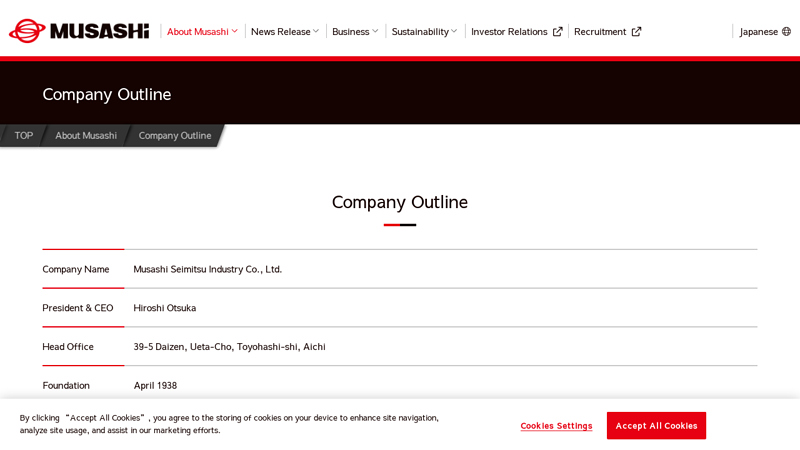The height and width of the screenshot is (450, 800).
Task: Open Cookies Settings
Action: pyautogui.click(x=556, y=426)
